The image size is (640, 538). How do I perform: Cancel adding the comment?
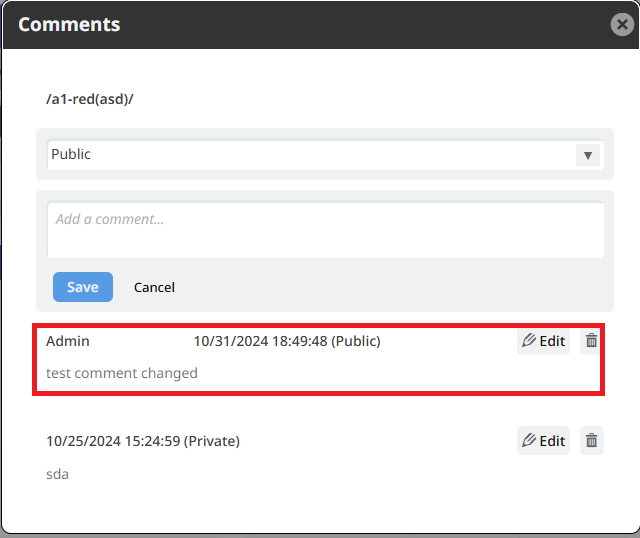pos(154,287)
